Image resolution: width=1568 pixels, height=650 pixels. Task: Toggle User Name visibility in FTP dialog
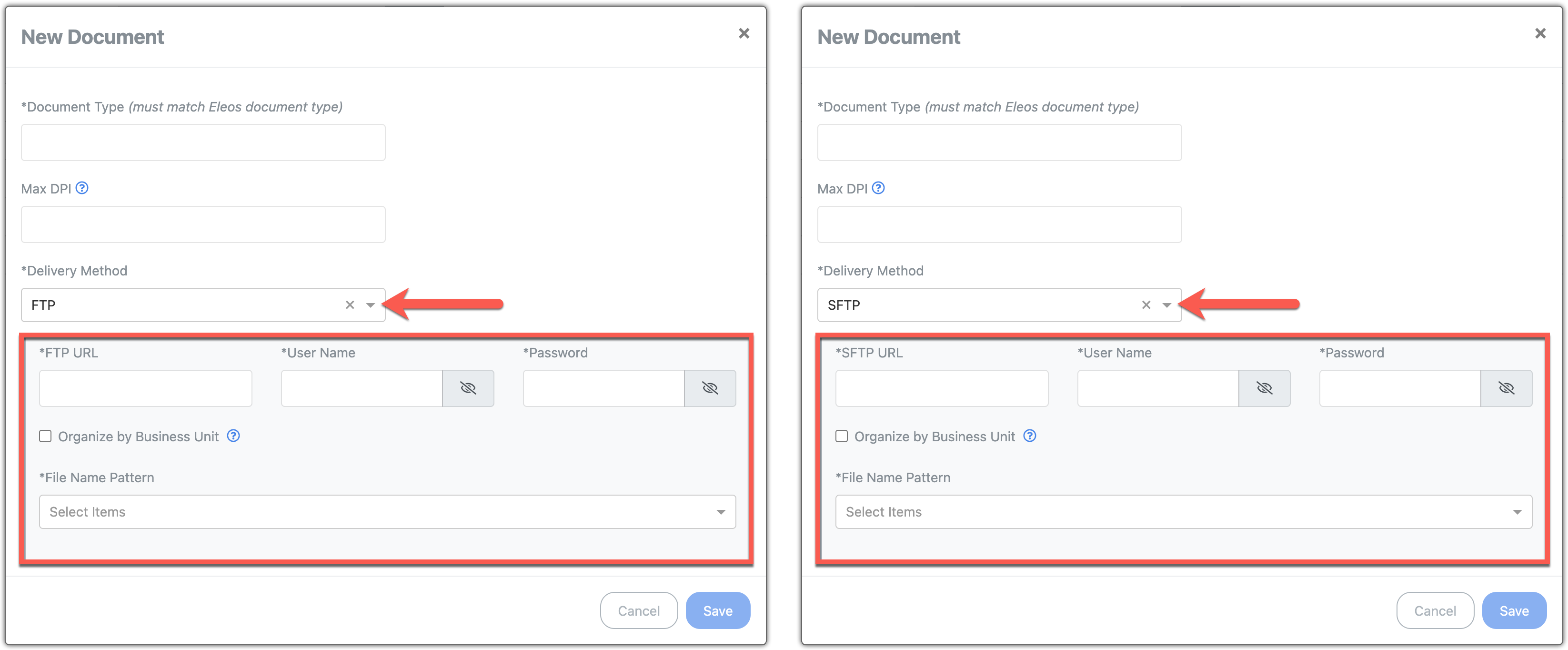coord(467,388)
